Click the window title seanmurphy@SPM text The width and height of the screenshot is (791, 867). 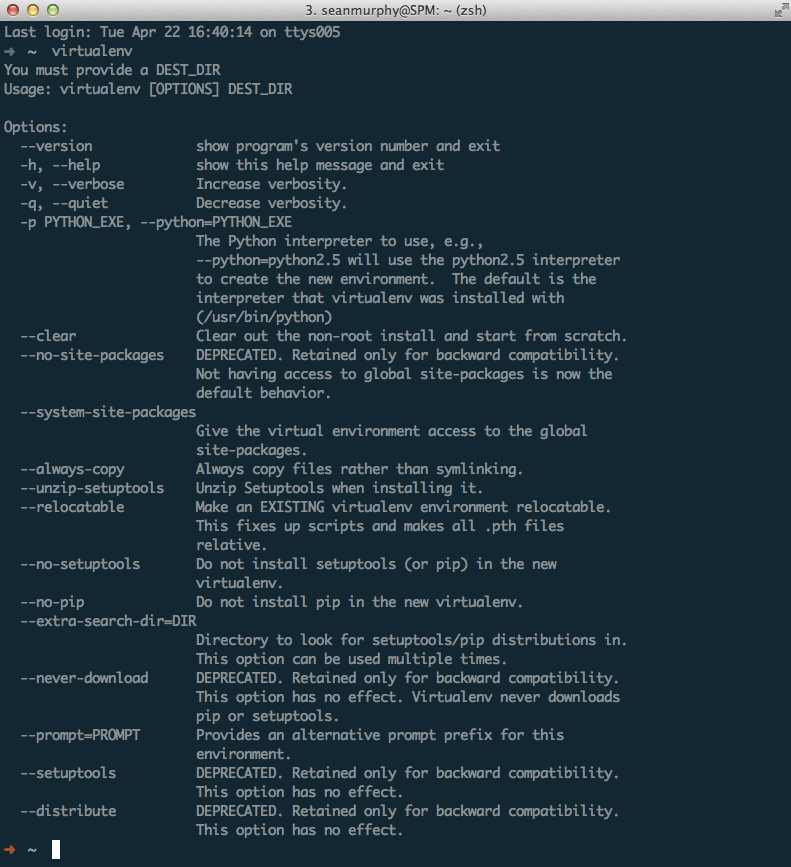(395, 10)
